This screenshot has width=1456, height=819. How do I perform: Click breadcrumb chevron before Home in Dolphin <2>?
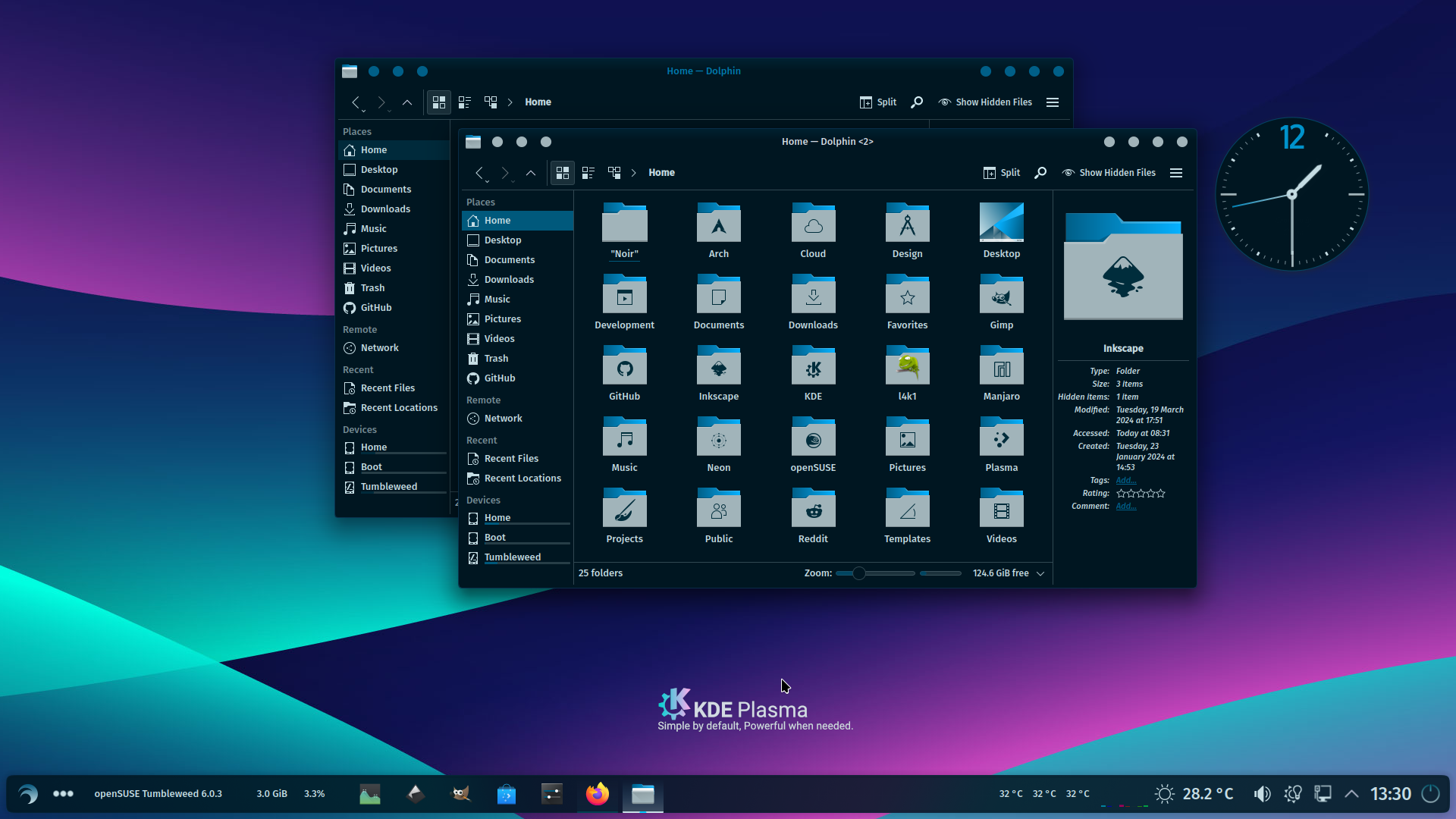click(x=634, y=173)
